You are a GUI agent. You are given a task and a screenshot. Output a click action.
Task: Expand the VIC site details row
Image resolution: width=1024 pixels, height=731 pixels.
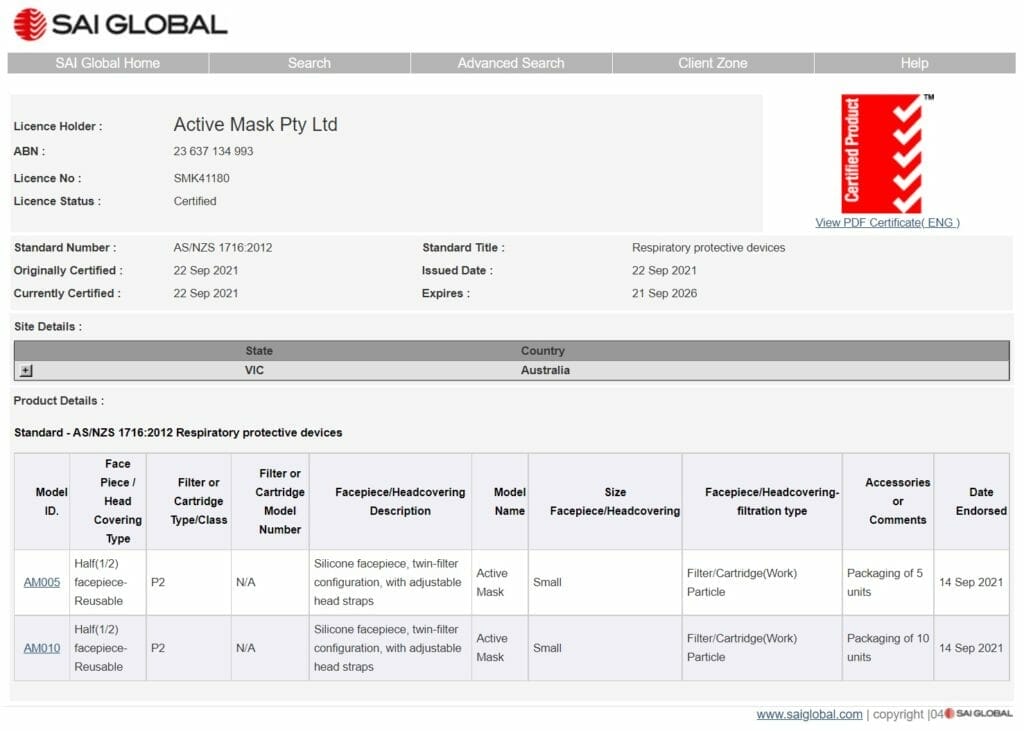point(25,370)
